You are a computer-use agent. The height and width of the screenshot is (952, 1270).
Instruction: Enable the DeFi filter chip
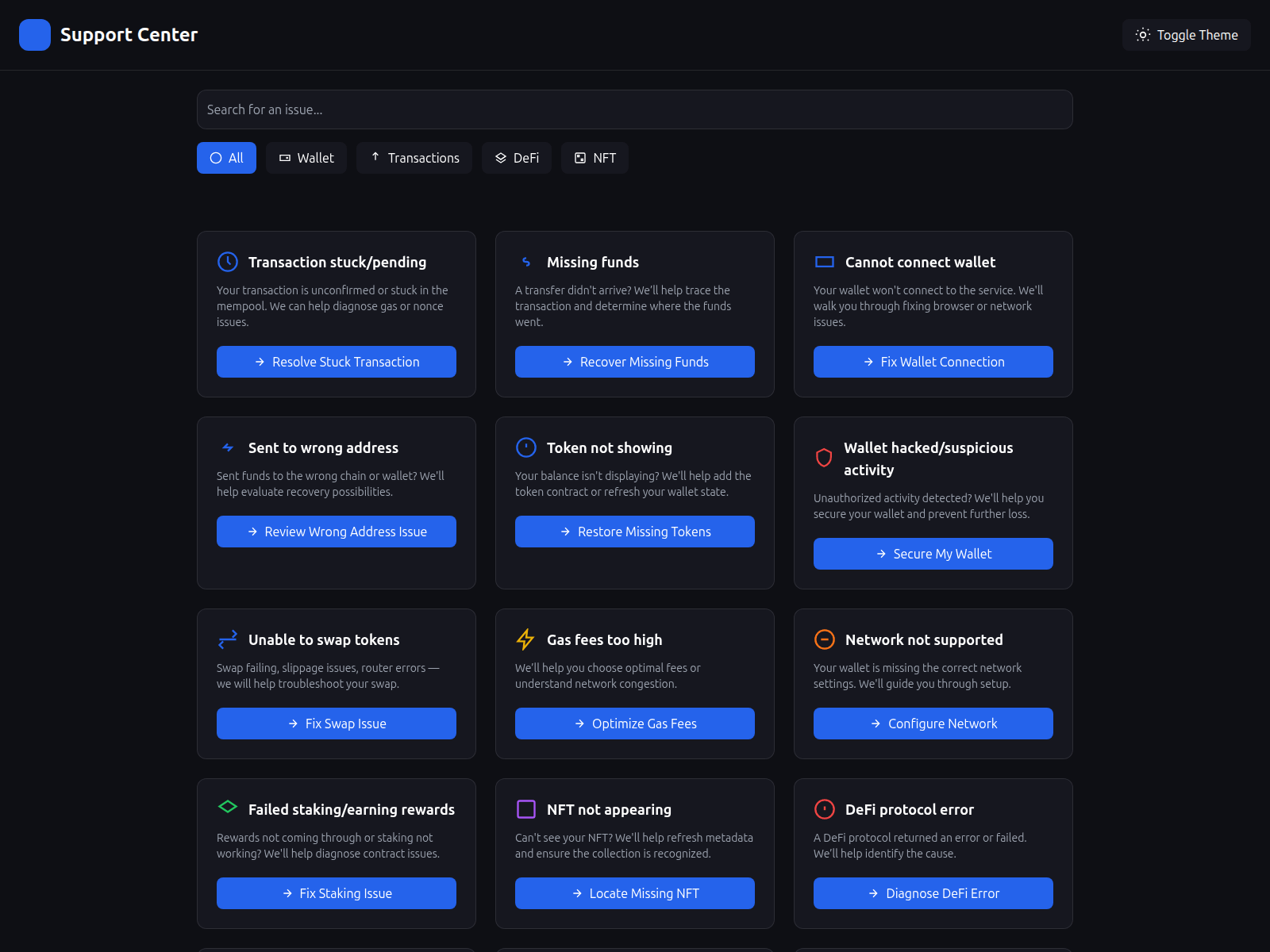click(x=516, y=158)
